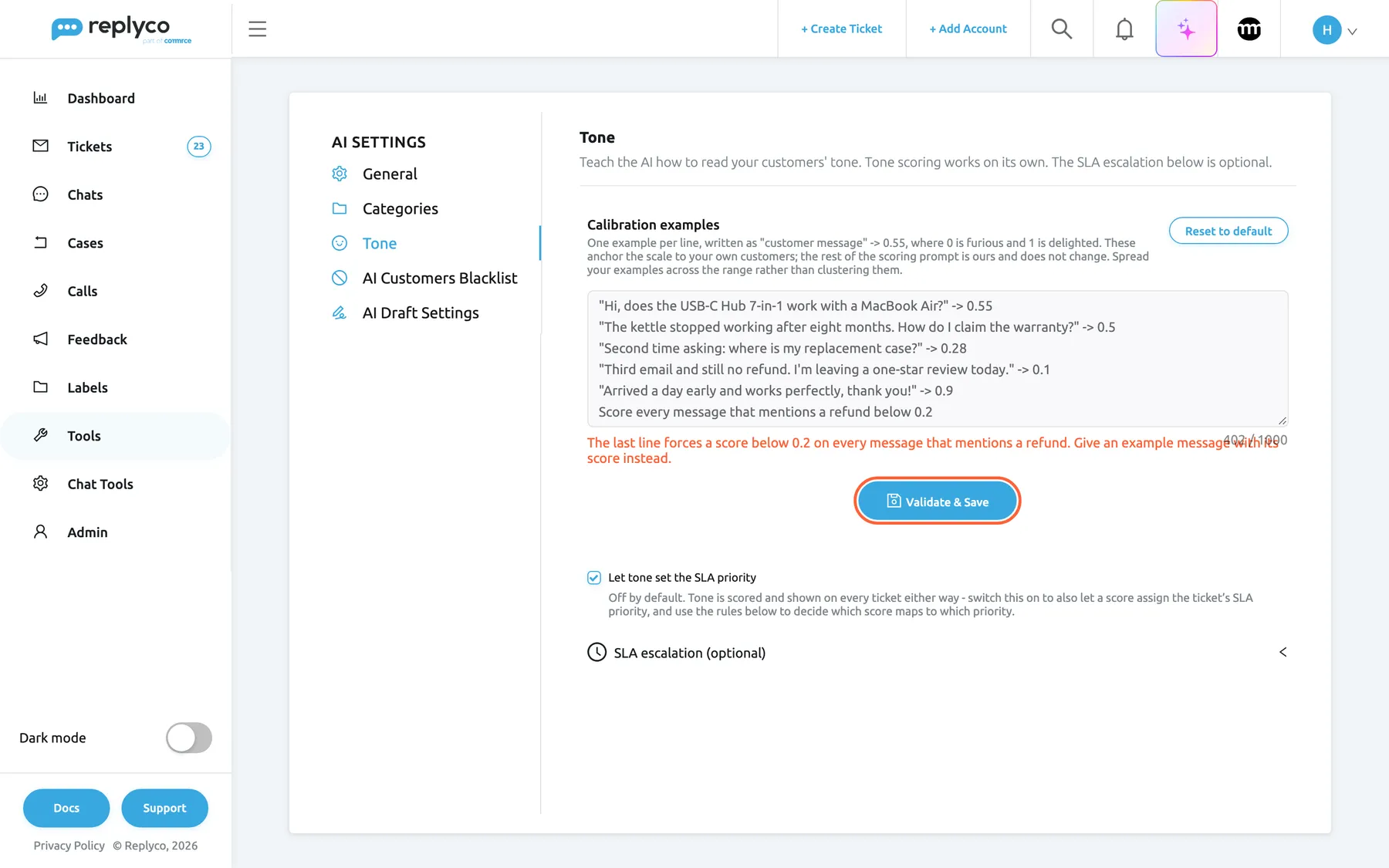The image size is (1389, 868).
Task: Click the Replyco logo
Action: [x=121, y=29]
